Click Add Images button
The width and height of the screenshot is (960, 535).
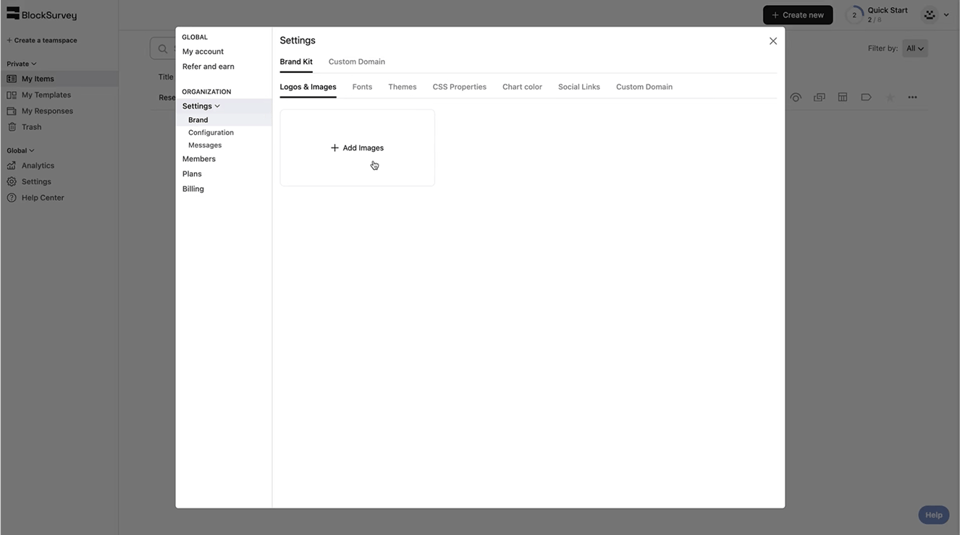[358, 148]
